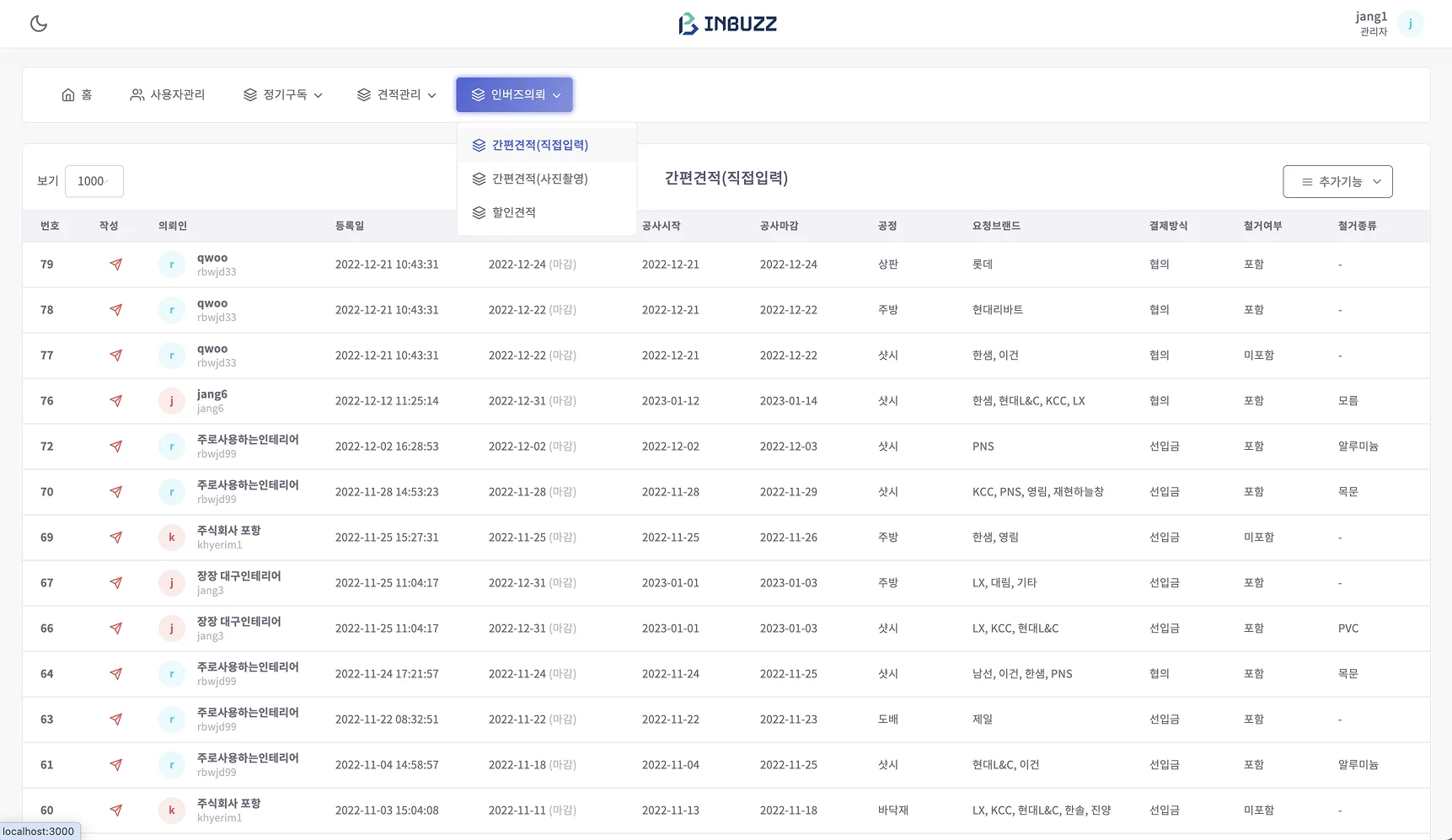Open the jang1 user avatar
This screenshot has height=840, width=1452.
1410,24
